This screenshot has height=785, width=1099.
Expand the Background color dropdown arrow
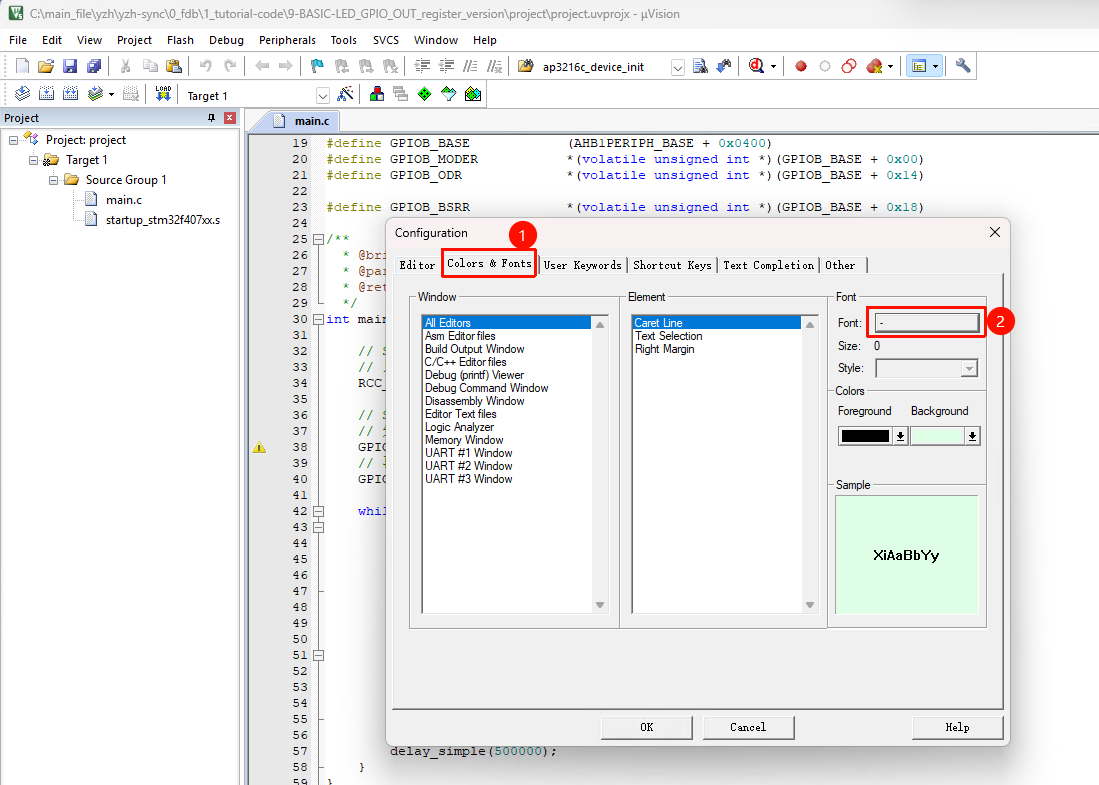click(x=972, y=436)
